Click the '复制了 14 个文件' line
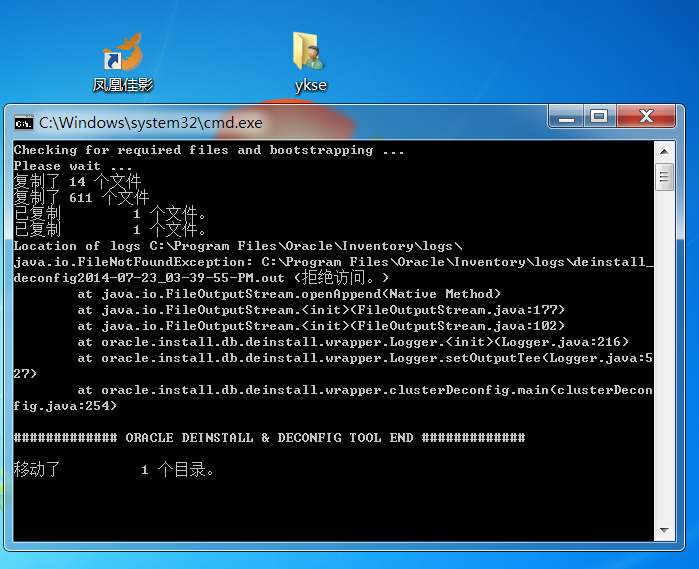This screenshot has height=569, width=699. pos(77,181)
